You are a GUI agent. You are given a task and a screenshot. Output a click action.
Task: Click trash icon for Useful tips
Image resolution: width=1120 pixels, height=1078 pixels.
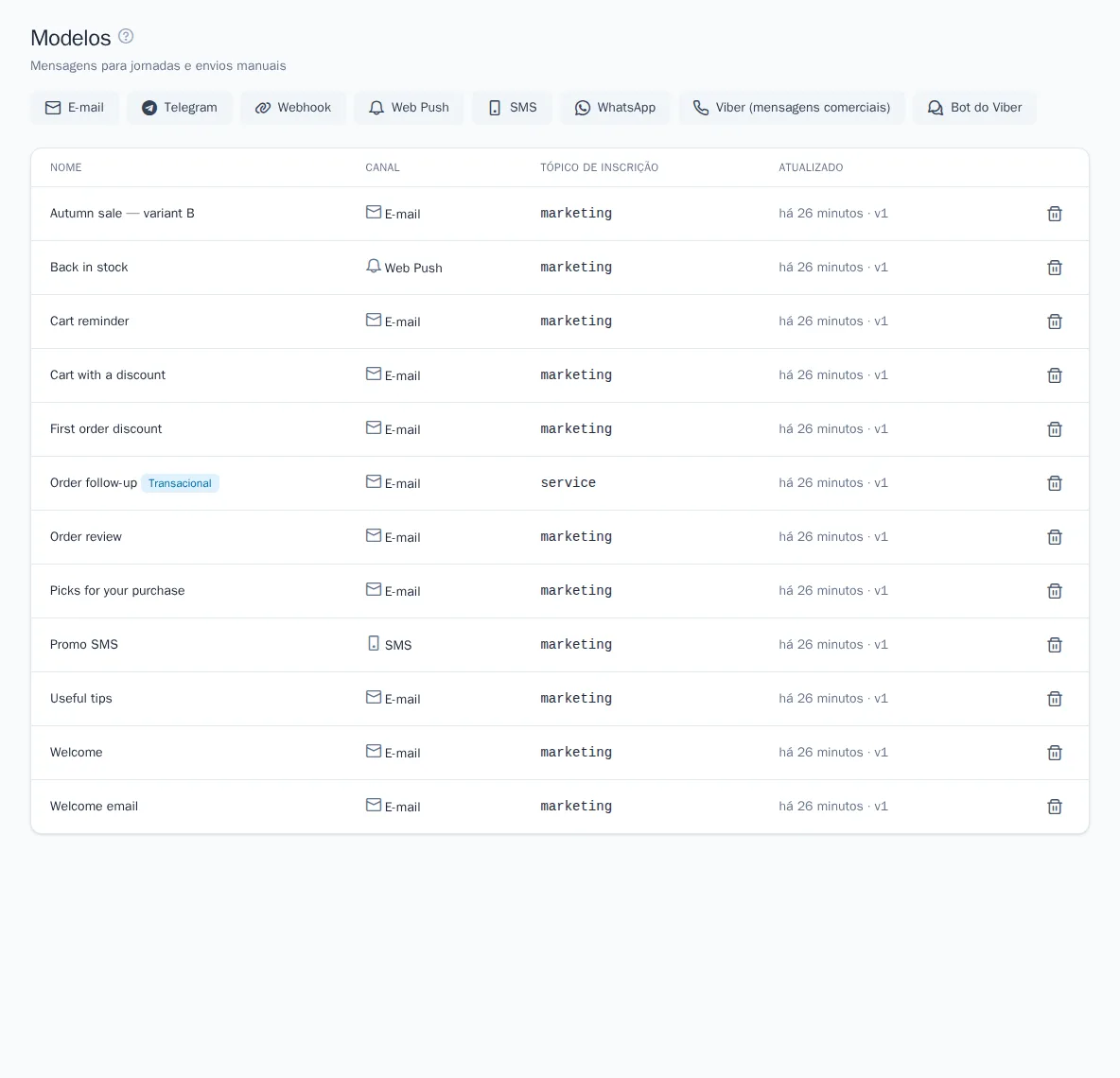1055,699
